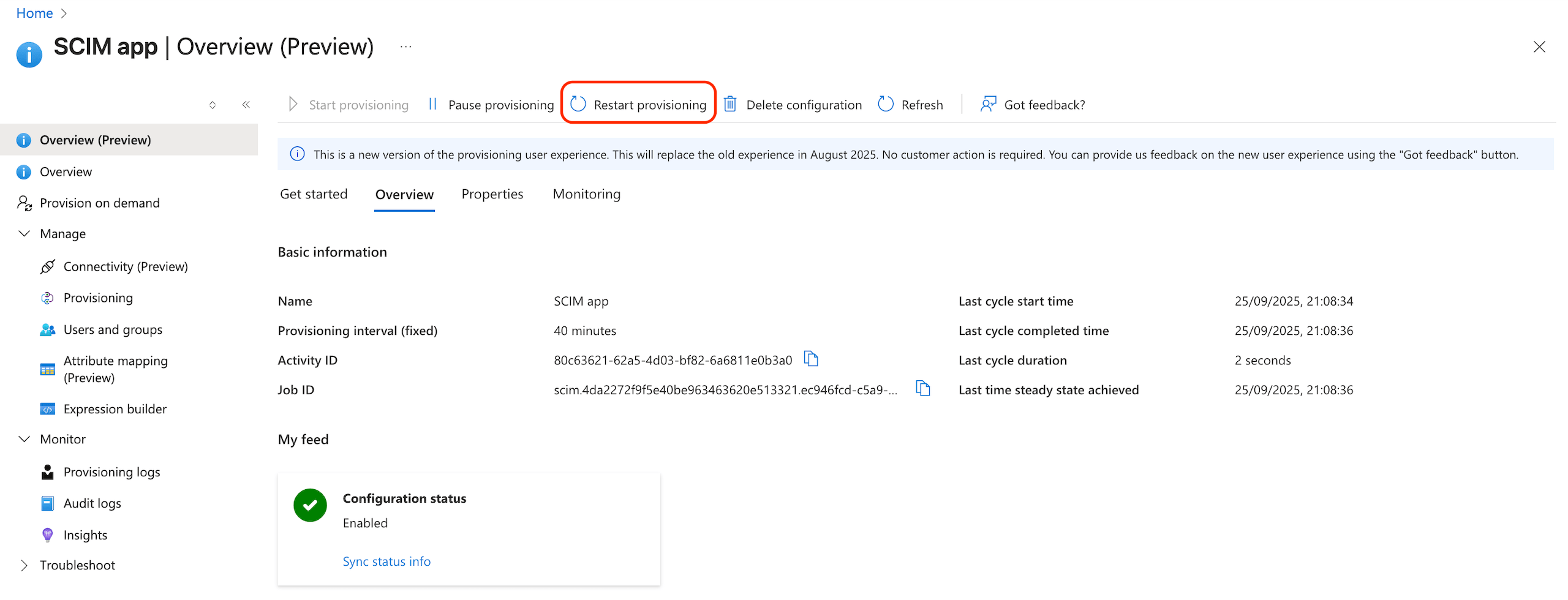This screenshot has width=1568, height=600.
Task: View the Insights panel
Action: tap(85, 534)
